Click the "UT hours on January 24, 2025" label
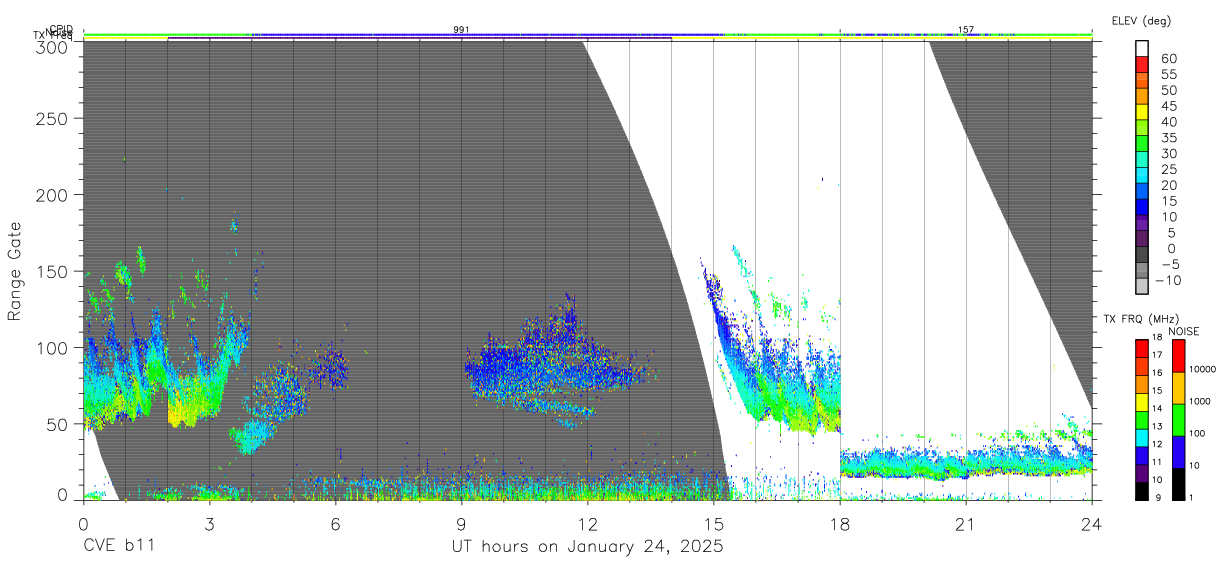Image resolution: width=1228 pixels, height=567 pixels. (x=587, y=547)
